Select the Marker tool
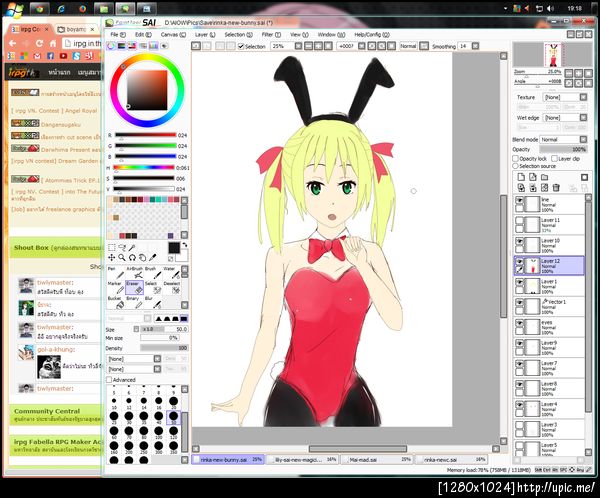Image resolution: width=600 pixels, height=498 pixels. [x=116, y=287]
